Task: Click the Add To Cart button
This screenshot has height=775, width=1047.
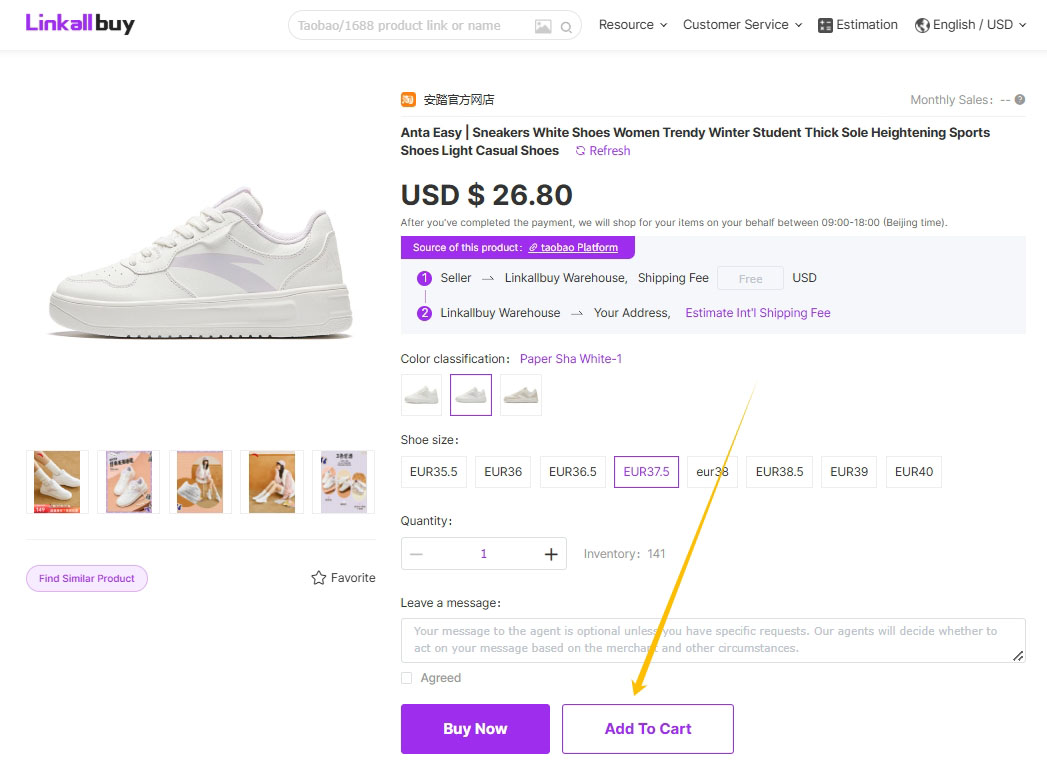Action: [x=648, y=729]
